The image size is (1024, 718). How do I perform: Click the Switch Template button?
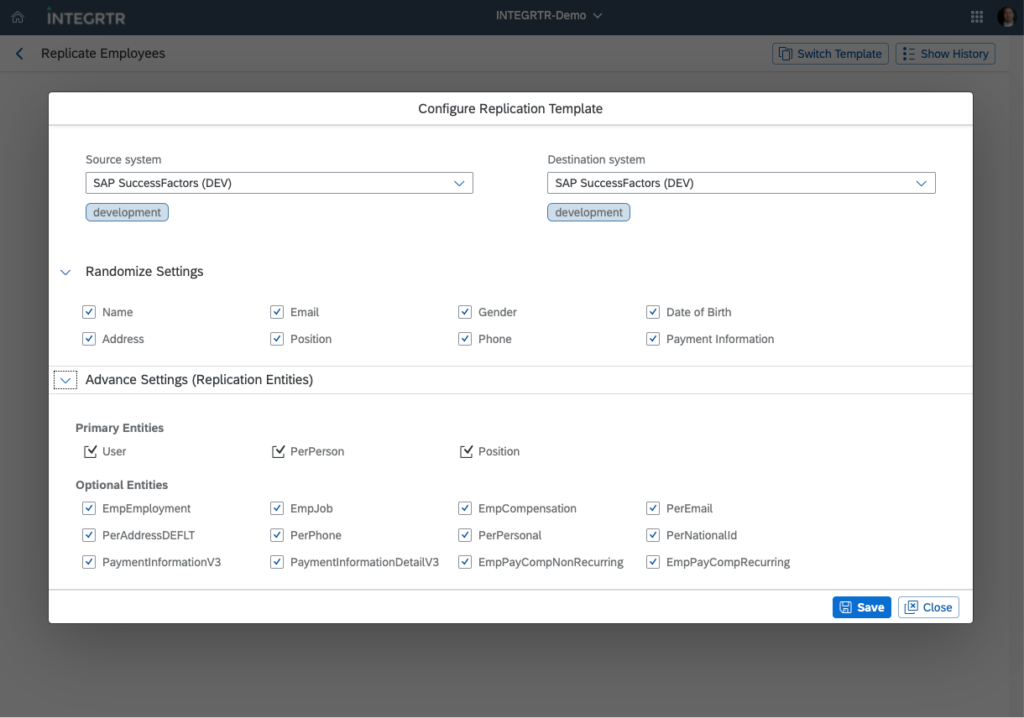click(x=830, y=54)
